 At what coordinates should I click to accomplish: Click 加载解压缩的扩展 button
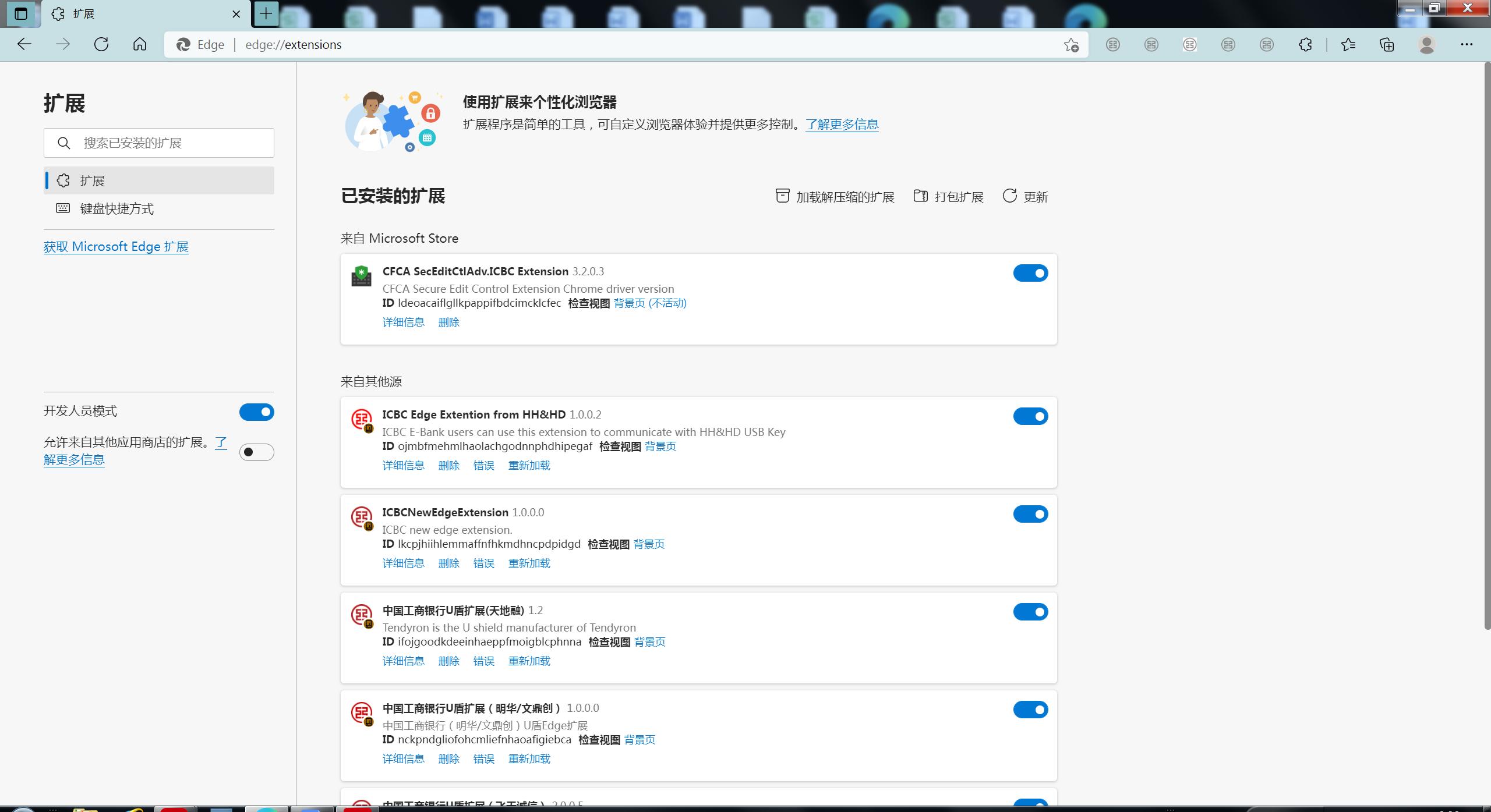pos(835,197)
